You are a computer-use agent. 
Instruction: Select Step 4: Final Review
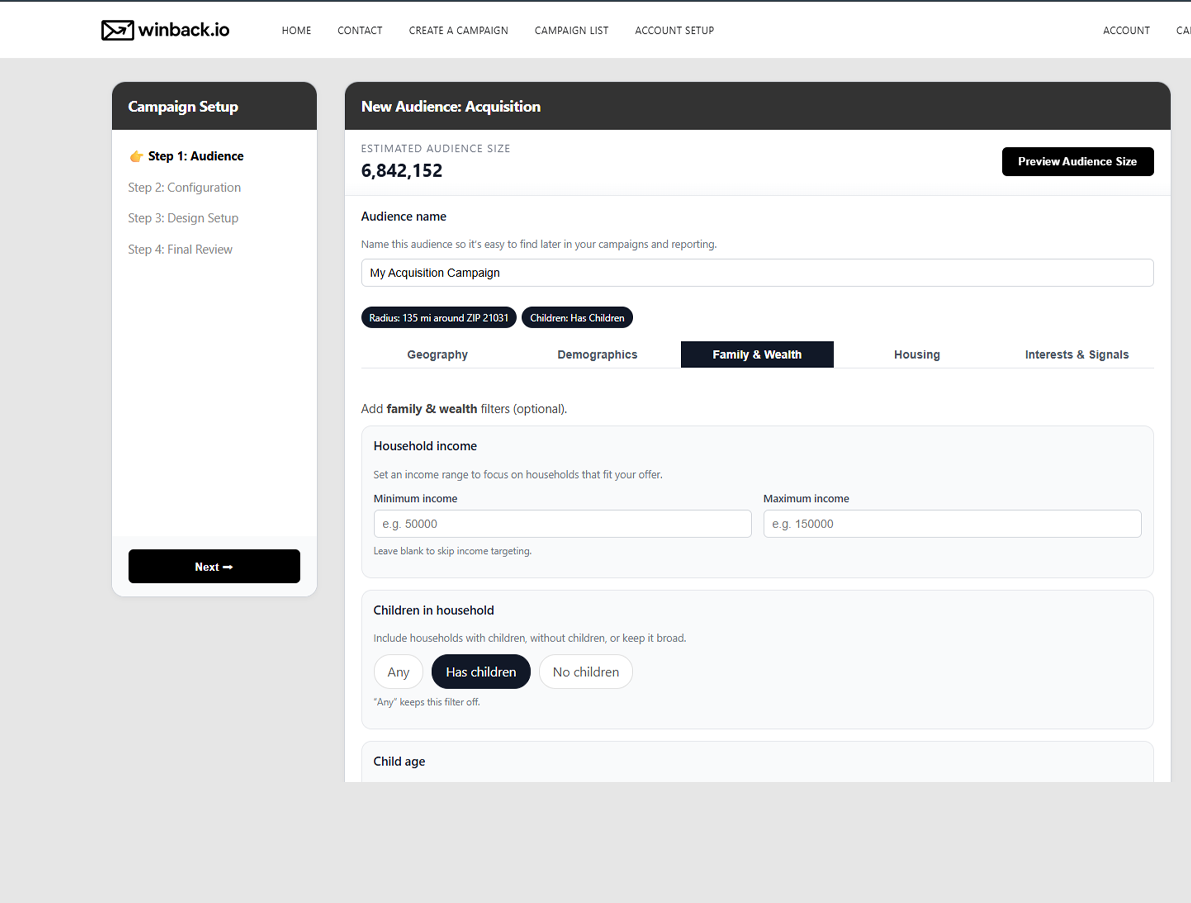(x=180, y=249)
